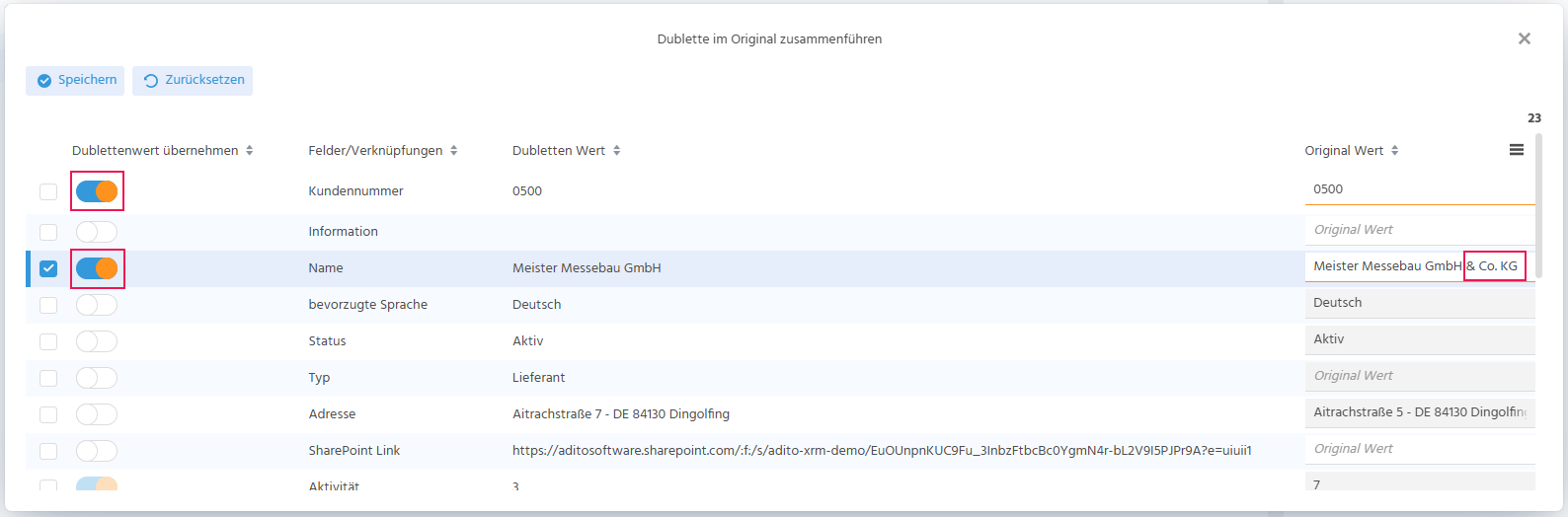Click the 'Kundennummer' field label
This screenshot has width=1568, height=517.
[x=355, y=191]
